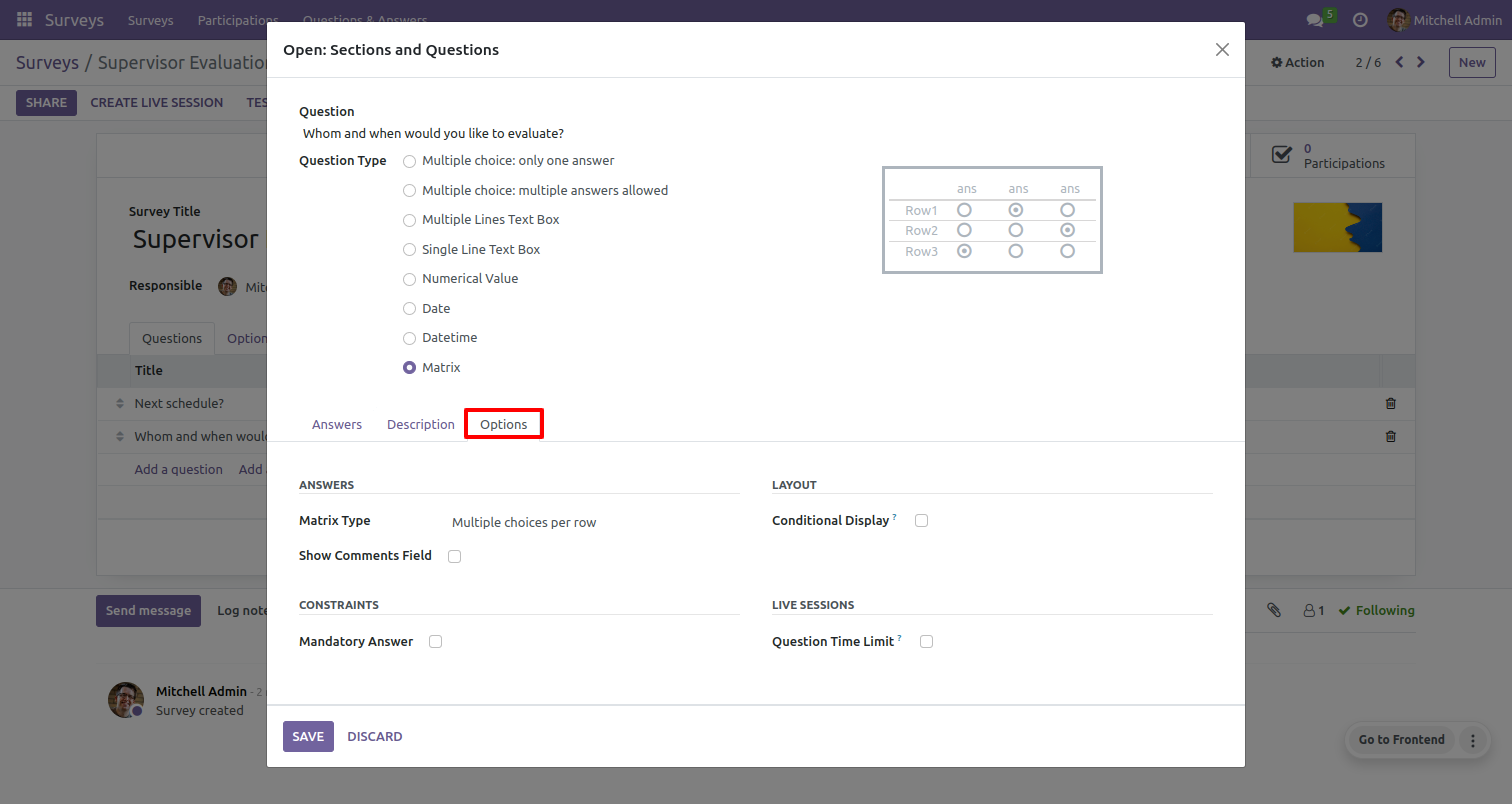Tick the Mandatory Answer checkbox
This screenshot has height=804, width=1512.
pos(435,642)
